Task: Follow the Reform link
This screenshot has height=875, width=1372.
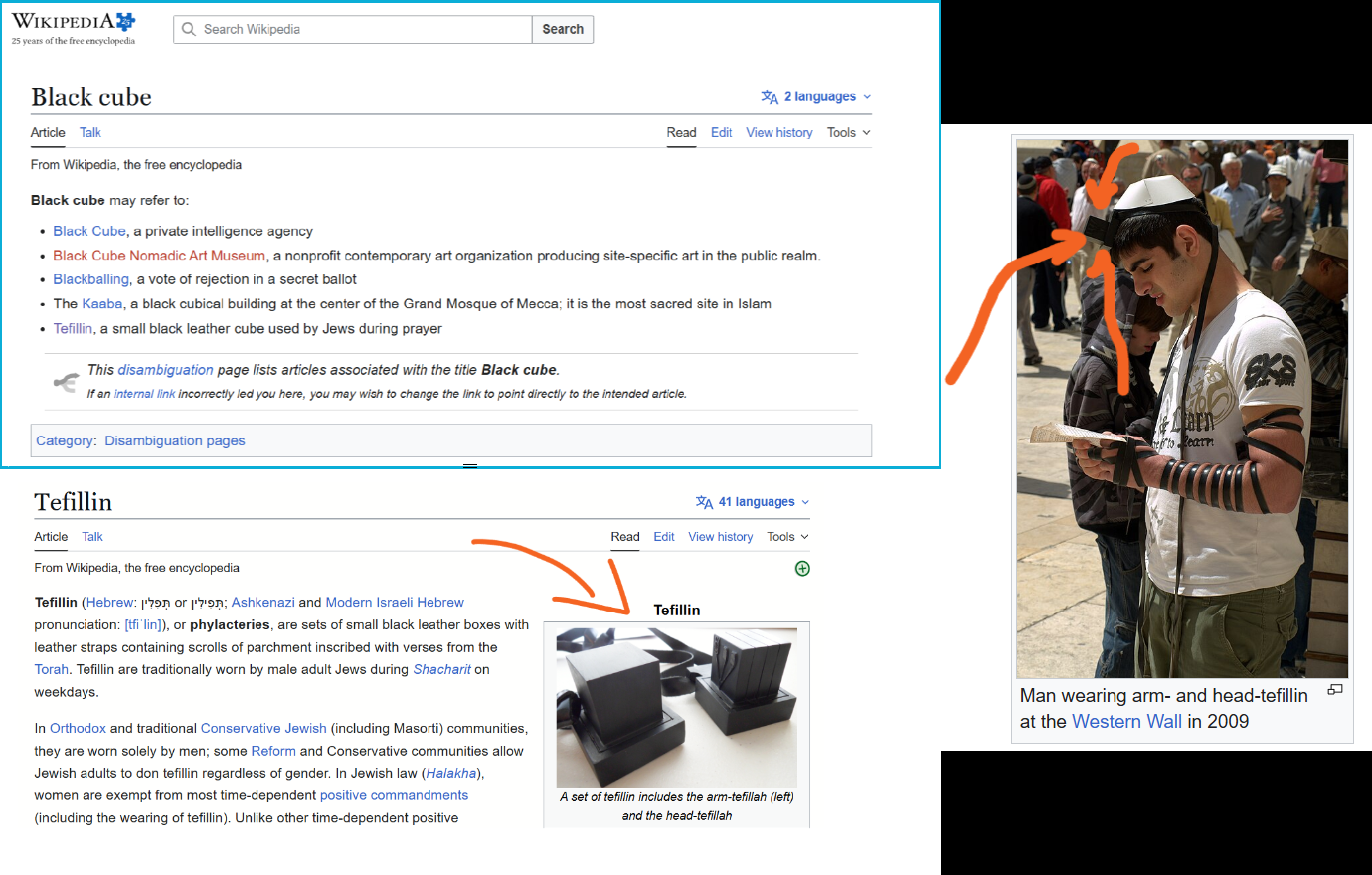Action: 273,752
